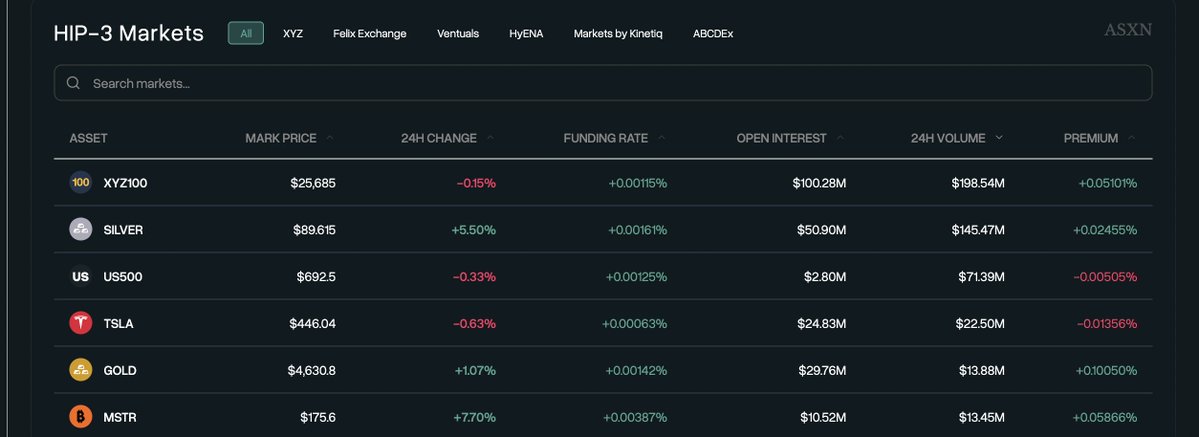Click the US500 asset icon
Viewport: 1199px width, 437px height.
click(80, 276)
